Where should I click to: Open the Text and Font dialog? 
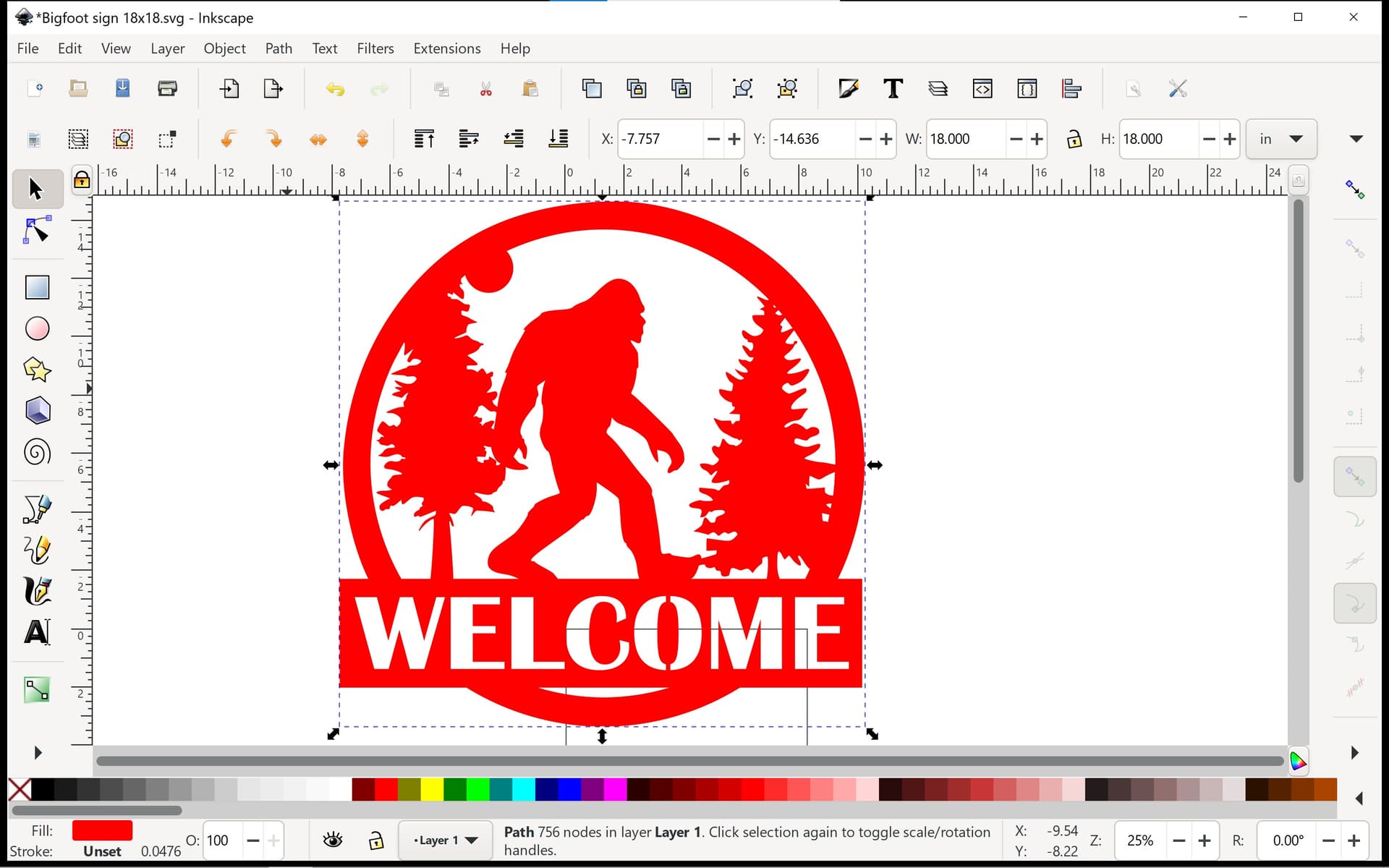(x=893, y=89)
